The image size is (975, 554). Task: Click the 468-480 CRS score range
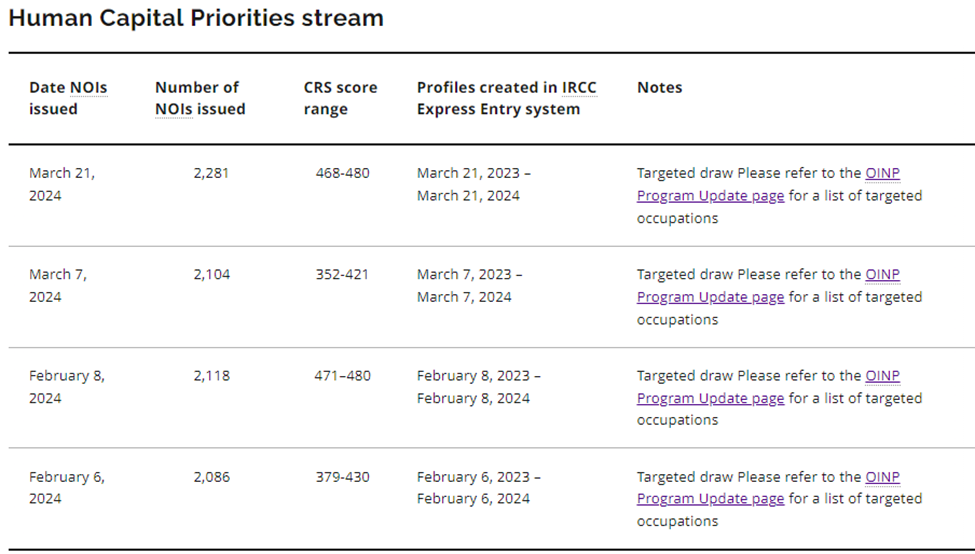click(x=342, y=173)
